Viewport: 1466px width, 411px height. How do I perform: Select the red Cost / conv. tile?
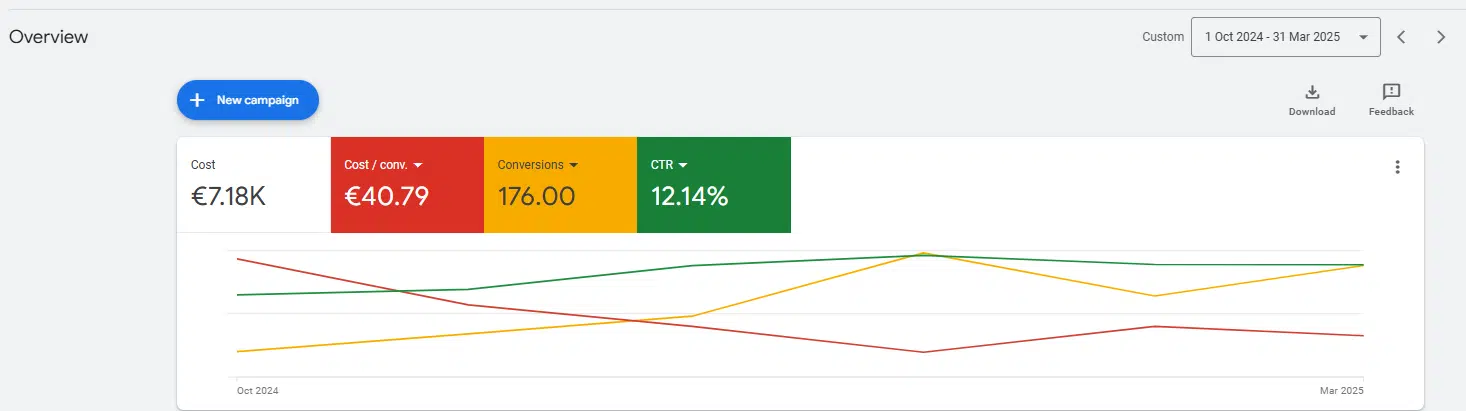click(407, 185)
